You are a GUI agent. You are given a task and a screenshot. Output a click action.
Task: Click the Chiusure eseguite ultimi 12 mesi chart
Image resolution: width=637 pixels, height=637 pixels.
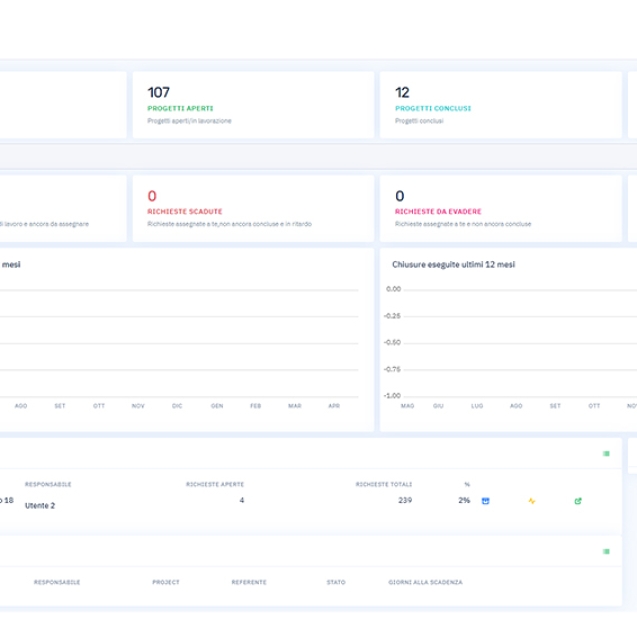[507, 340]
